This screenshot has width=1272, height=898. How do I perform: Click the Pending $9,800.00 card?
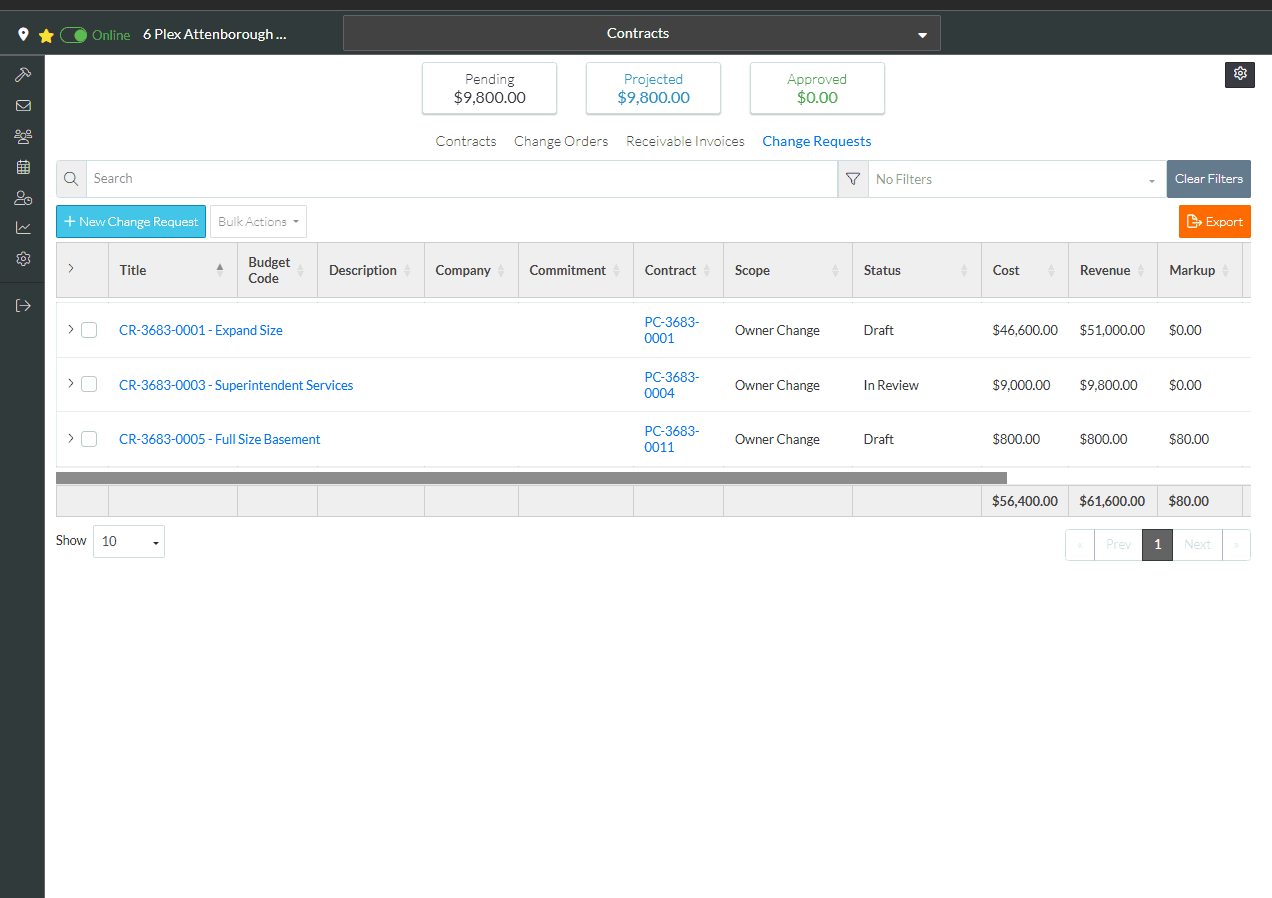coord(490,88)
